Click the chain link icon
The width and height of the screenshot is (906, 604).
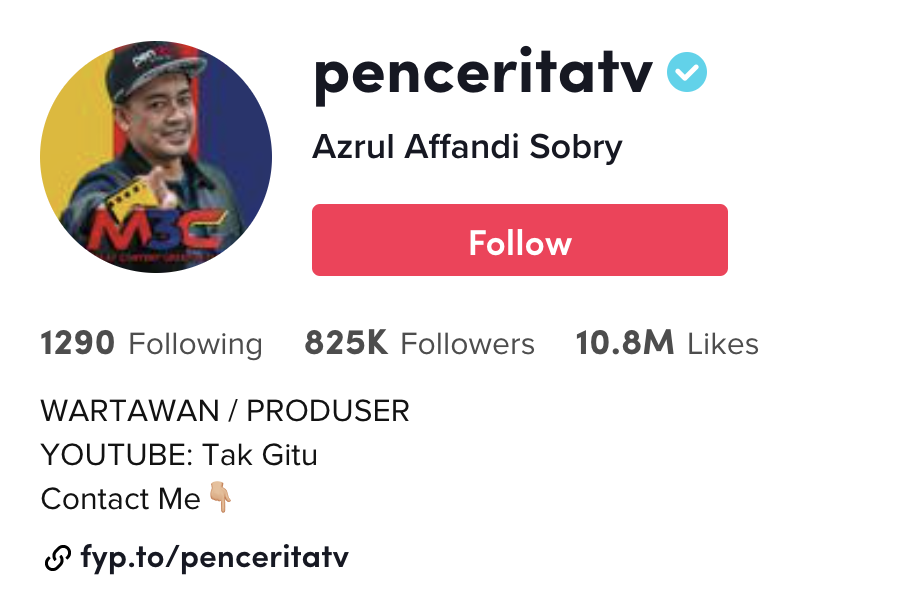(x=58, y=558)
